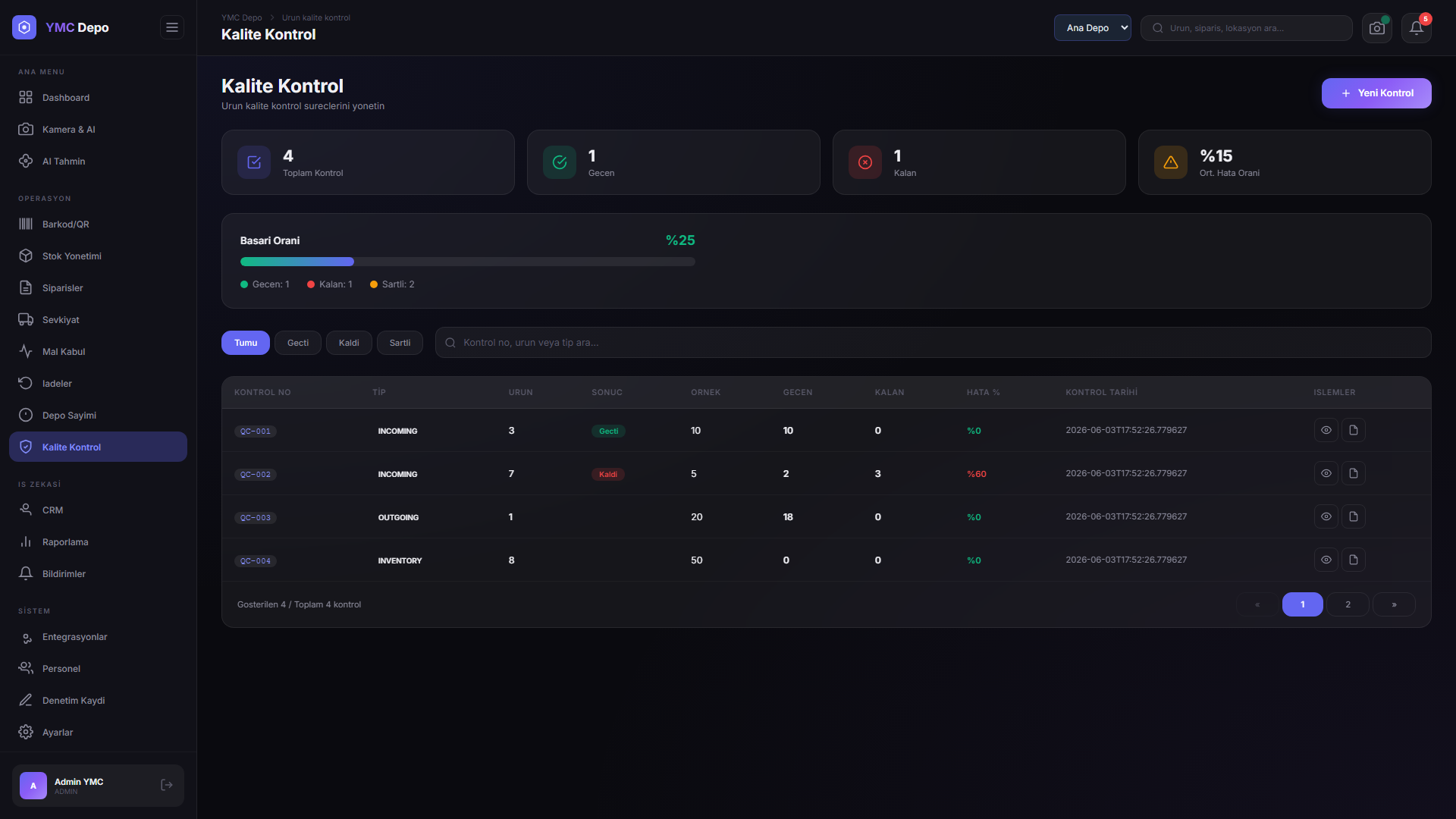Go to Personel section
Image resolution: width=1456 pixels, height=819 pixels.
pyautogui.click(x=98, y=669)
